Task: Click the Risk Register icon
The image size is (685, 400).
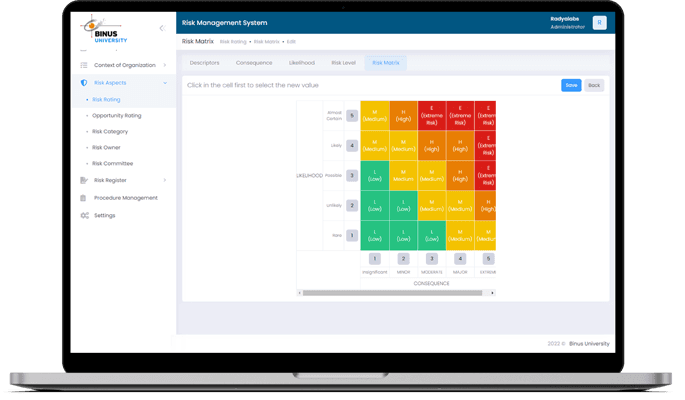Action: point(84,180)
